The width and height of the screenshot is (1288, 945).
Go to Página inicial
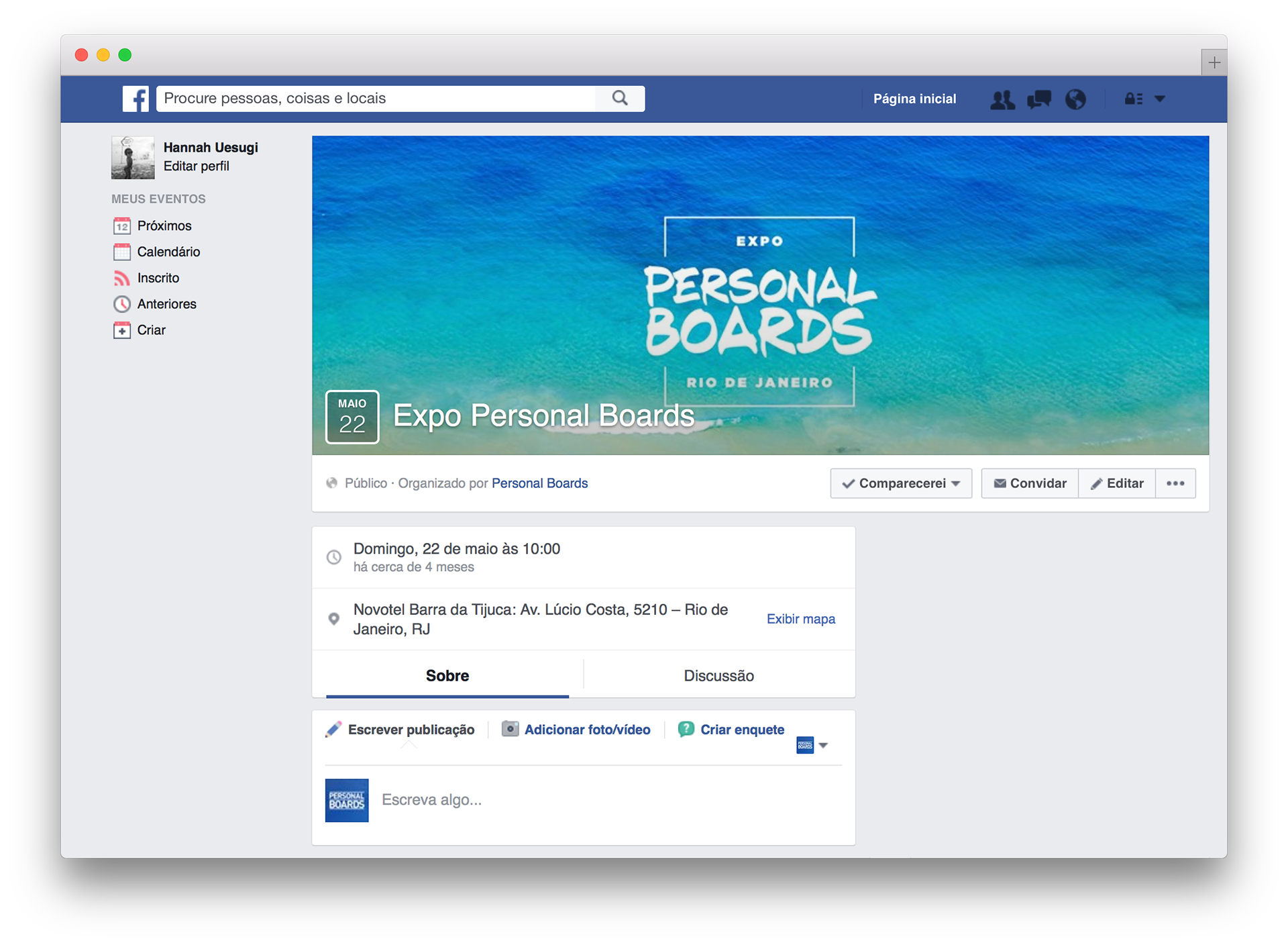(x=914, y=99)
